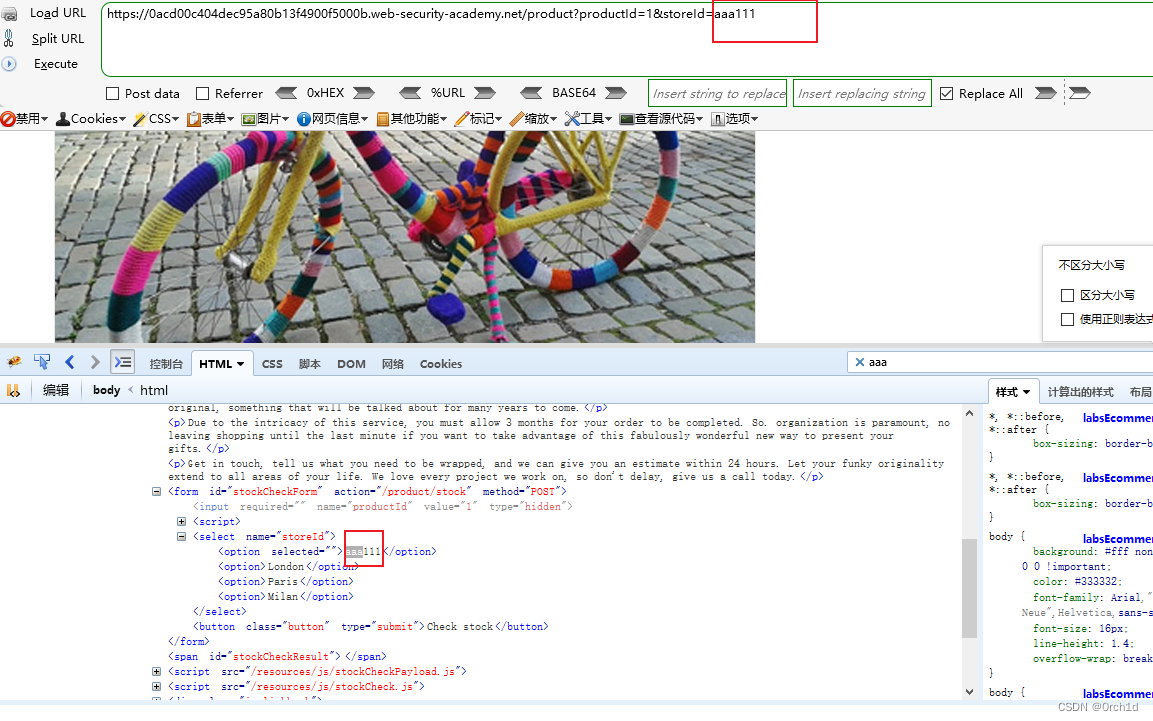1153x721 pixels.
Task: Switch to the 脚本 tab
Action: click(310, 364)
